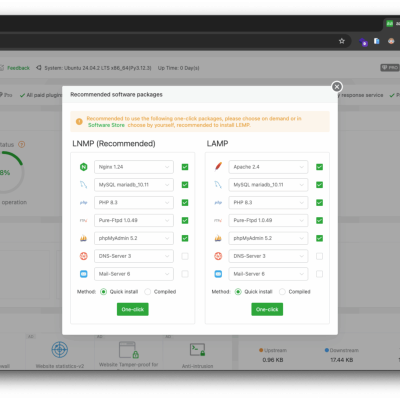Open LNMP MySQL mariadb_10.11 dropdown
Image resolution: width=400 pixels, height=400 pixels.
pyautogui.click(x=134, y=185)
